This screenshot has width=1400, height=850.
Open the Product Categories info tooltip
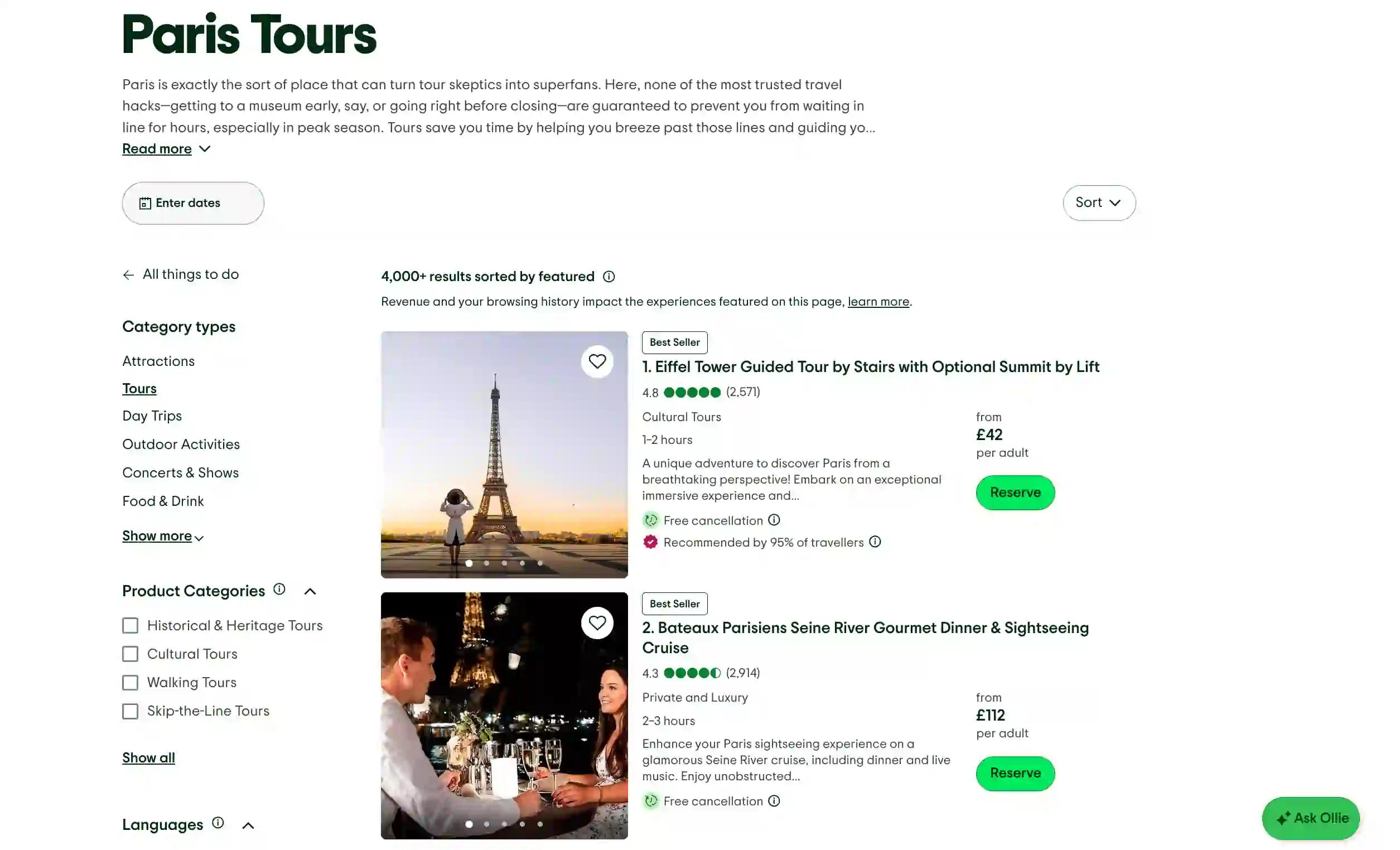point(279,589)
